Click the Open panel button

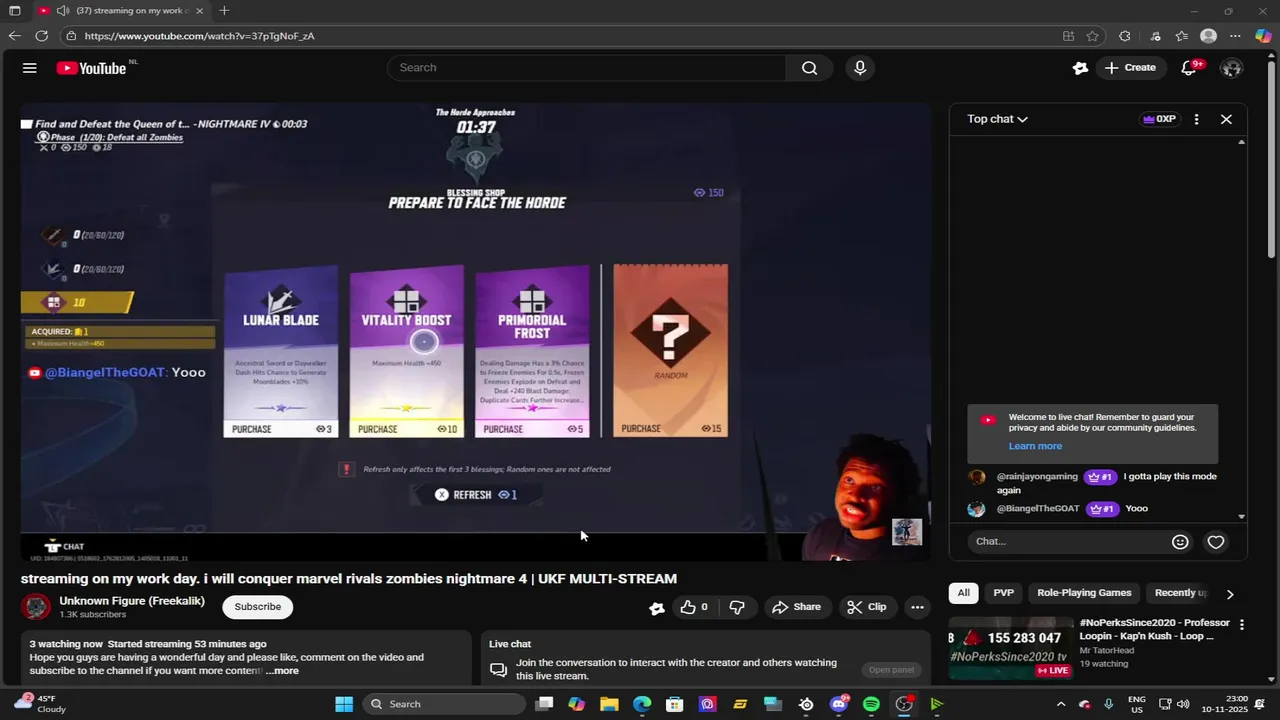(x=891, y=670)
